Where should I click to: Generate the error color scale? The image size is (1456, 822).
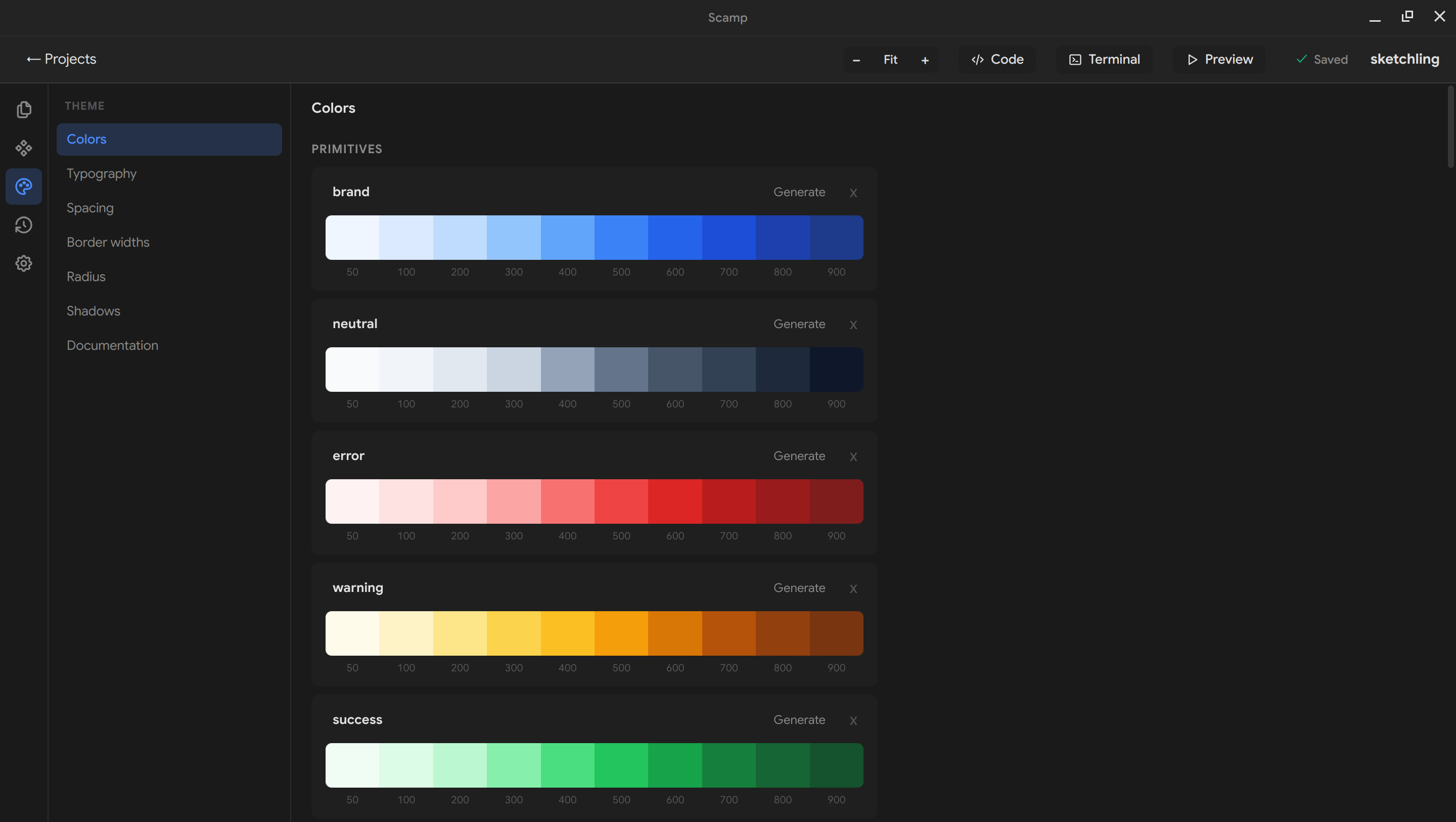click(799, 455)
